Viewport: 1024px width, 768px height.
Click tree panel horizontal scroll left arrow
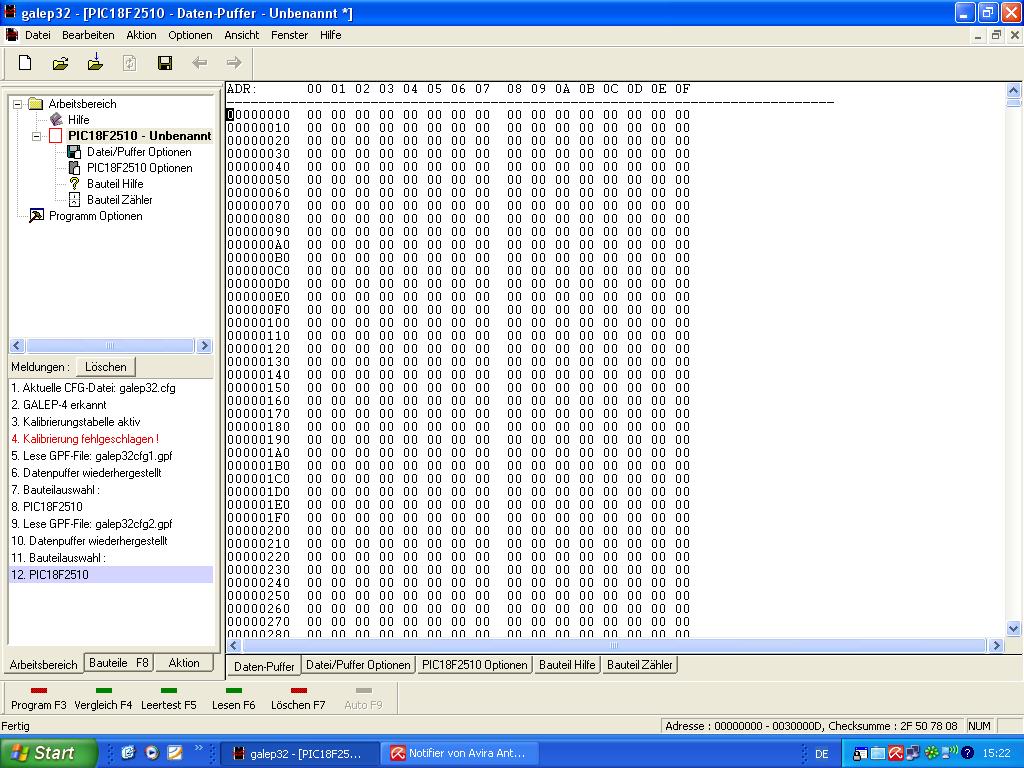point(18,345)
